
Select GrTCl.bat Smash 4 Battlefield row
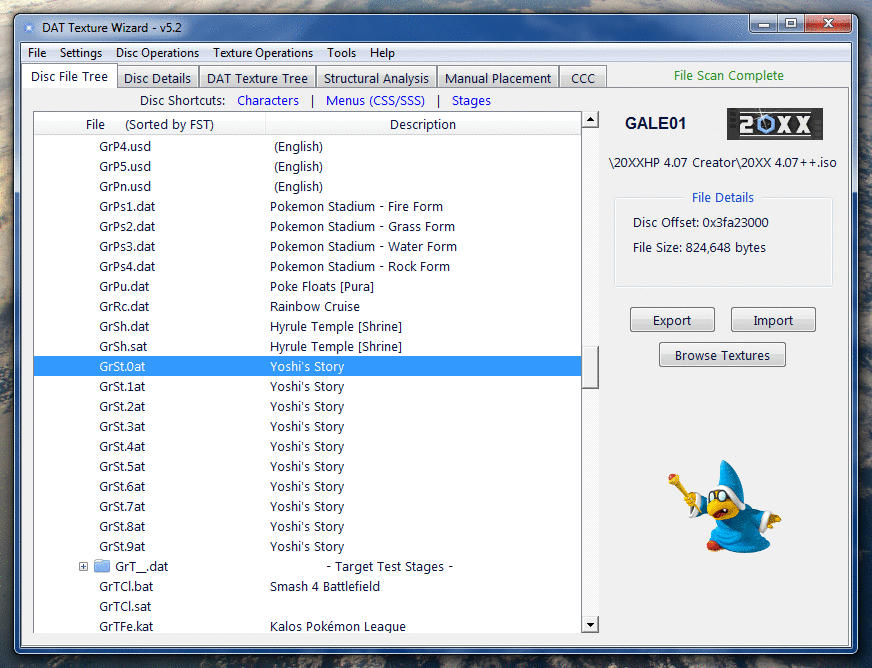point(308,587)
